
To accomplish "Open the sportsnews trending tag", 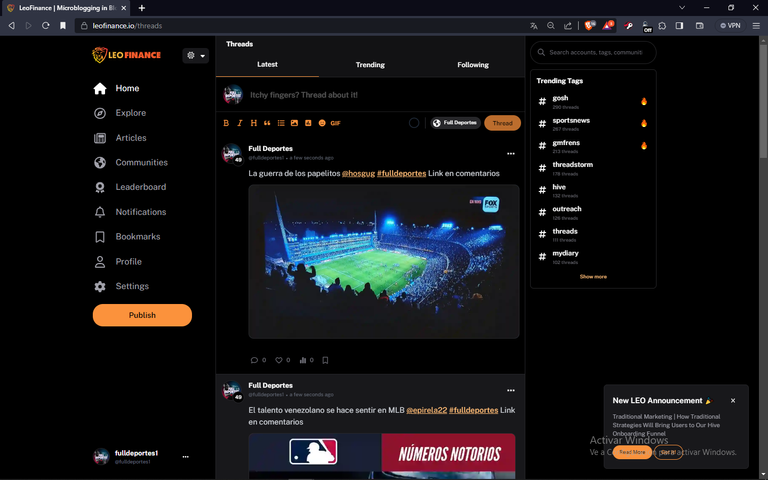I will click(571, 120).
